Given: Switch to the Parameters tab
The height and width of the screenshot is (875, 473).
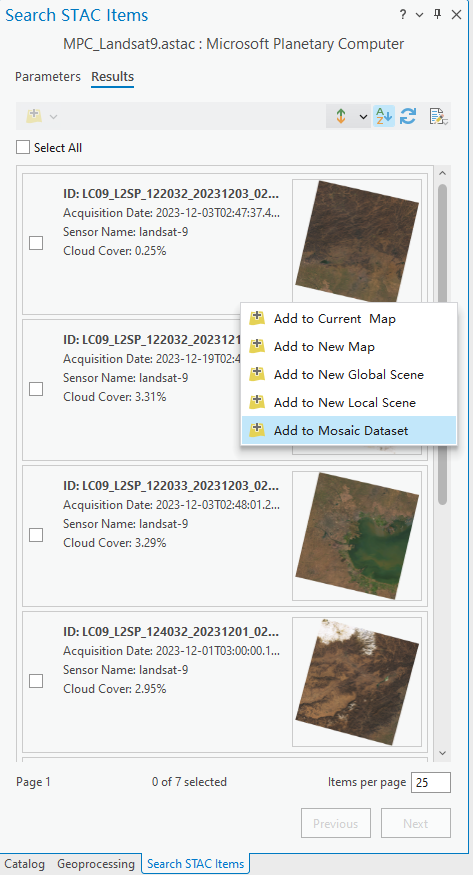Looking at the screenshot, I should point(48,76).
